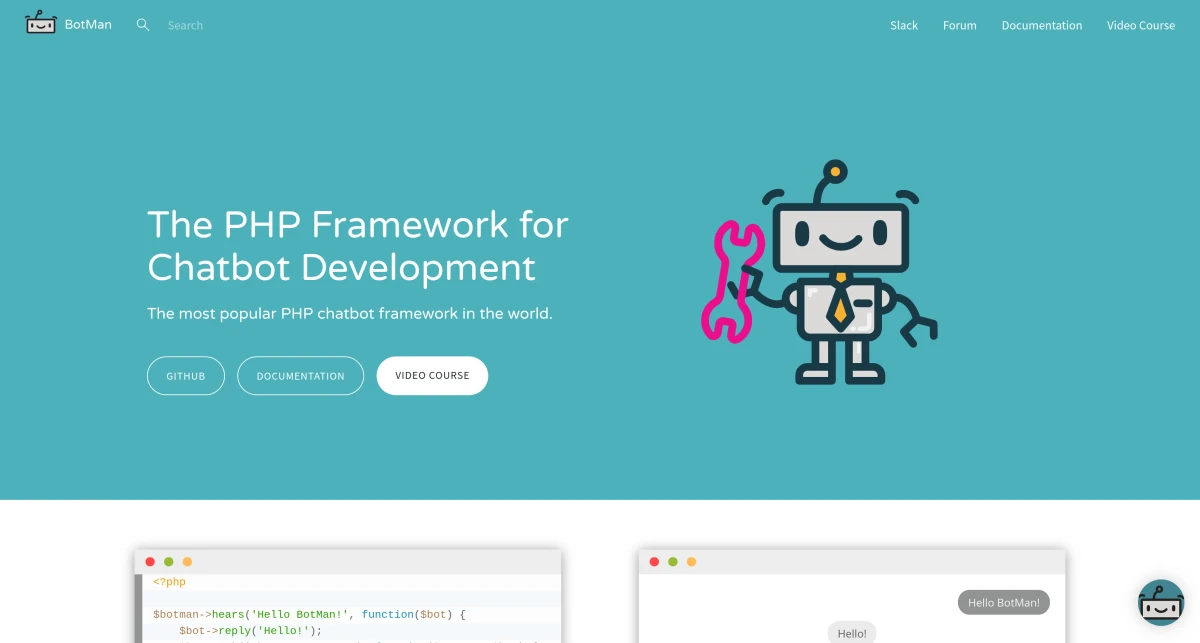This screenshot has height=643, width=1200.
Task: Click the GITHUB button
Action: tap(185, 375)
